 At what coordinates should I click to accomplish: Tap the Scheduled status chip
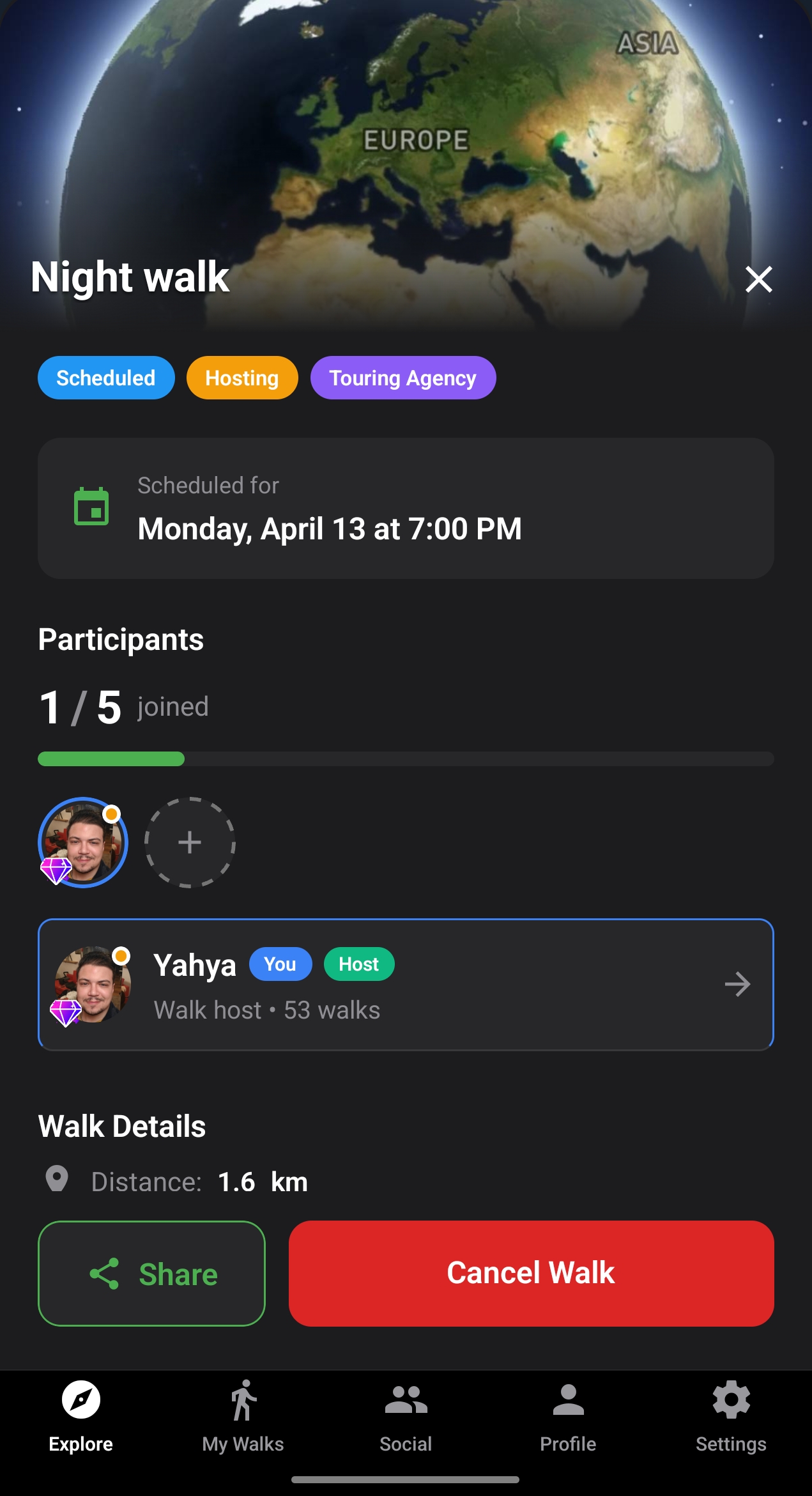[x=106, y=378]
